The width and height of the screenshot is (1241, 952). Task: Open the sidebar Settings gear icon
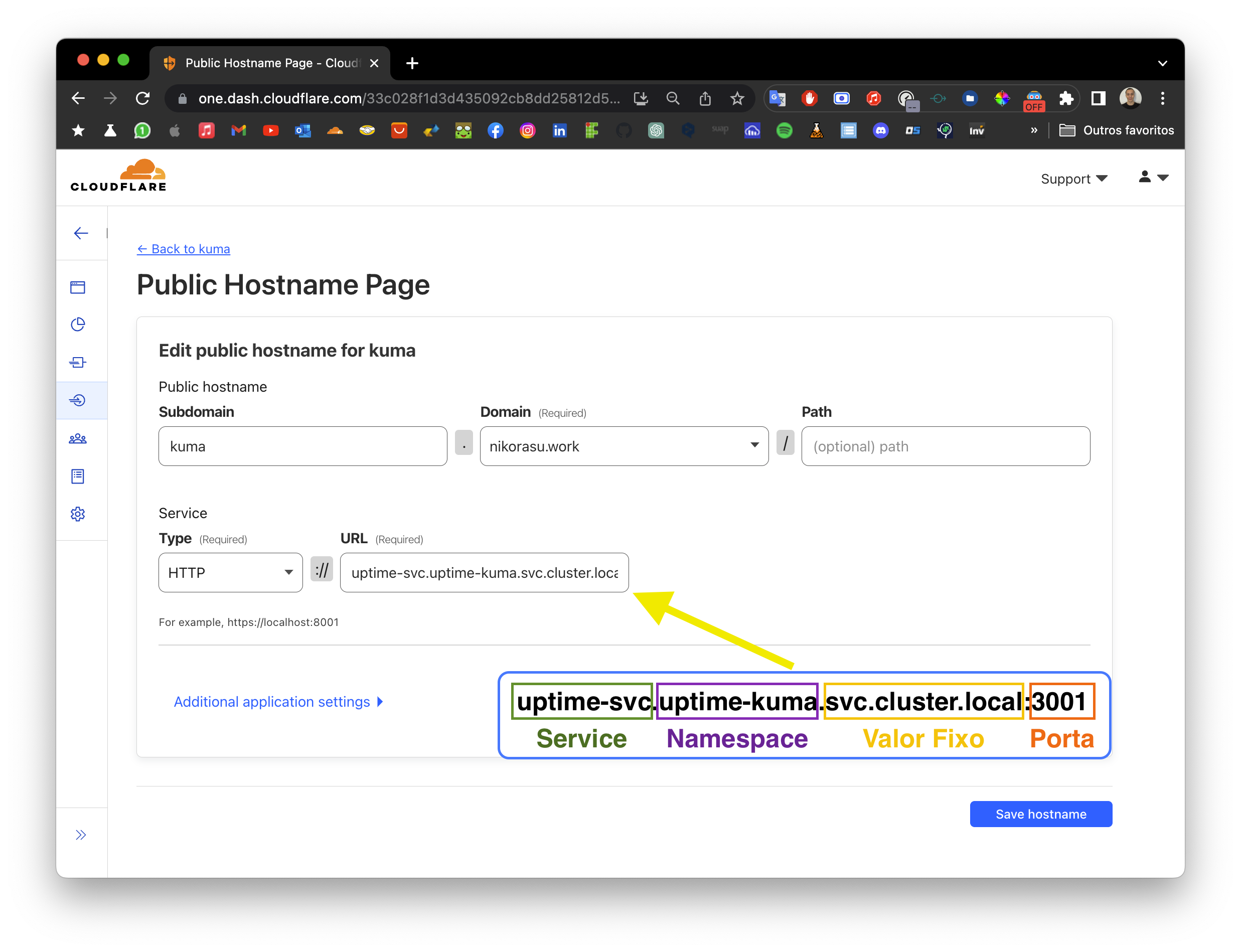point(78,514)
